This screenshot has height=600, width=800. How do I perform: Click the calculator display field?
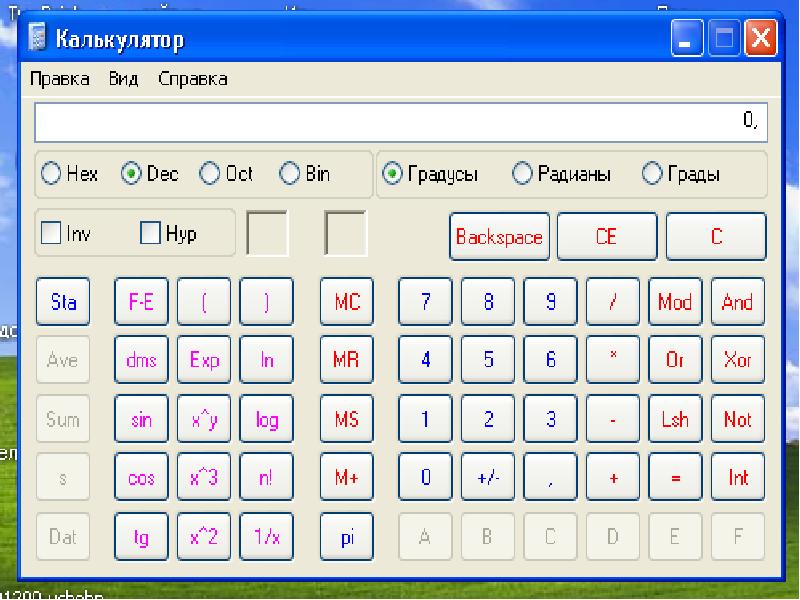pyautogui.click(x=400, y=122)
